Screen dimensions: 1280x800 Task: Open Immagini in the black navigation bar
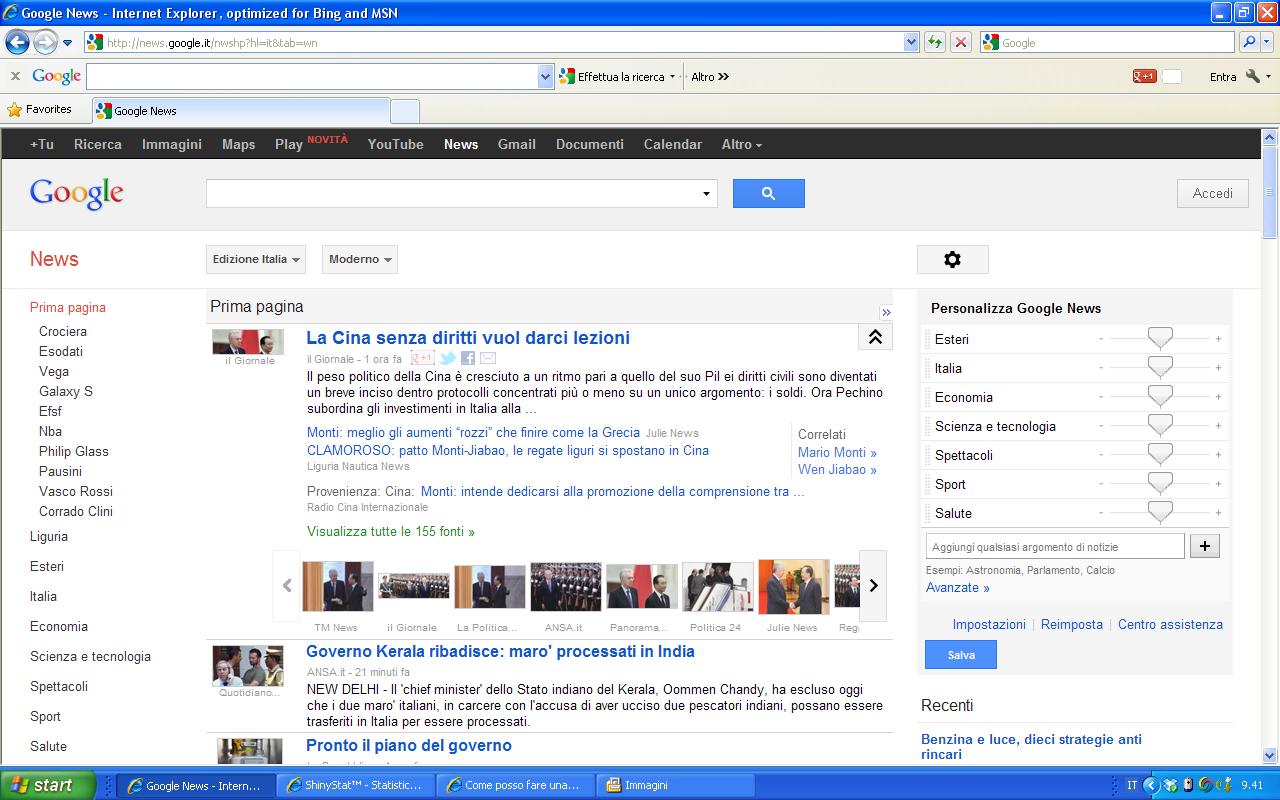coord(172,144)
